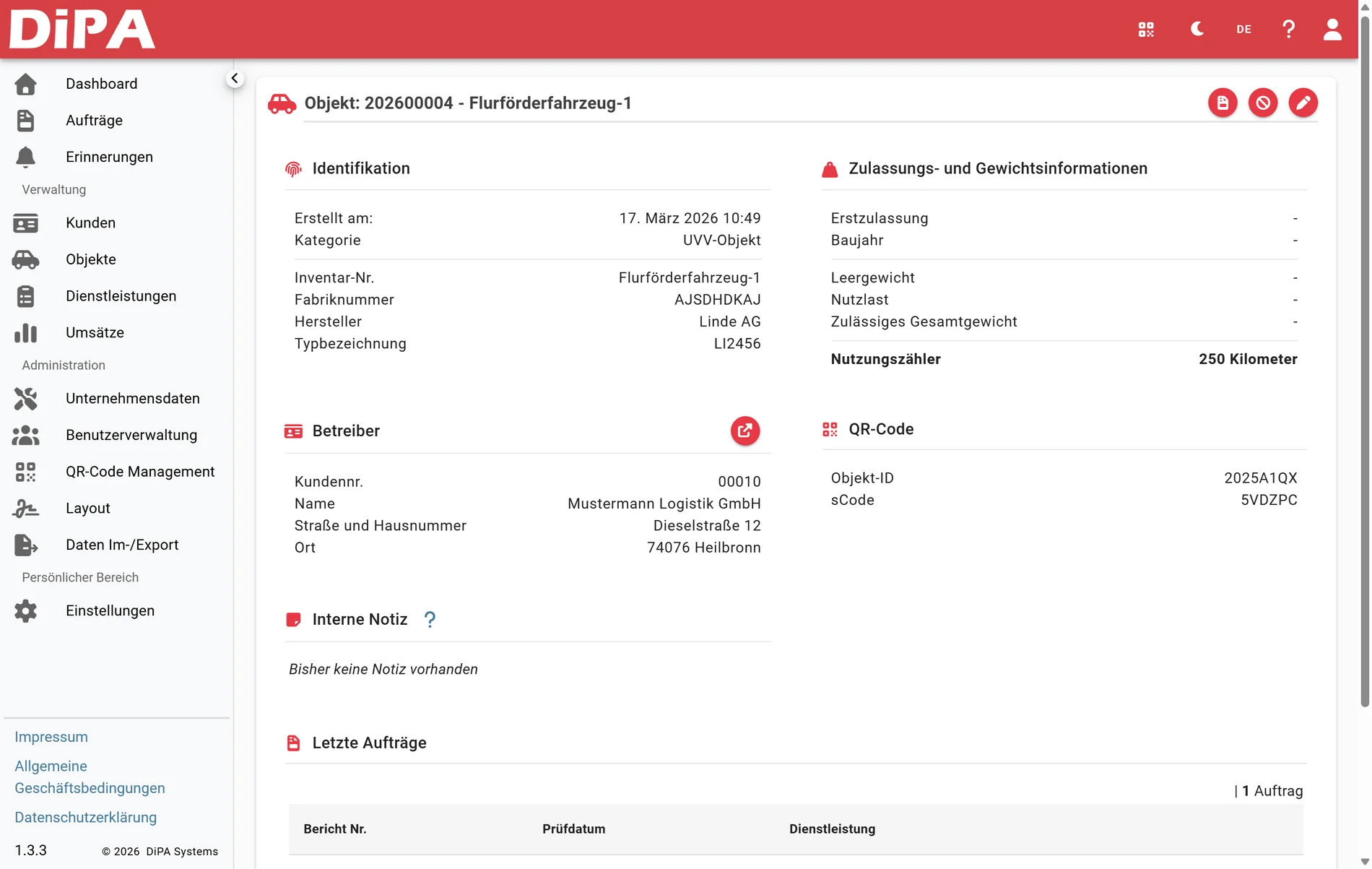
Task: Click the DiPA logo
Action: coord(82,30)
